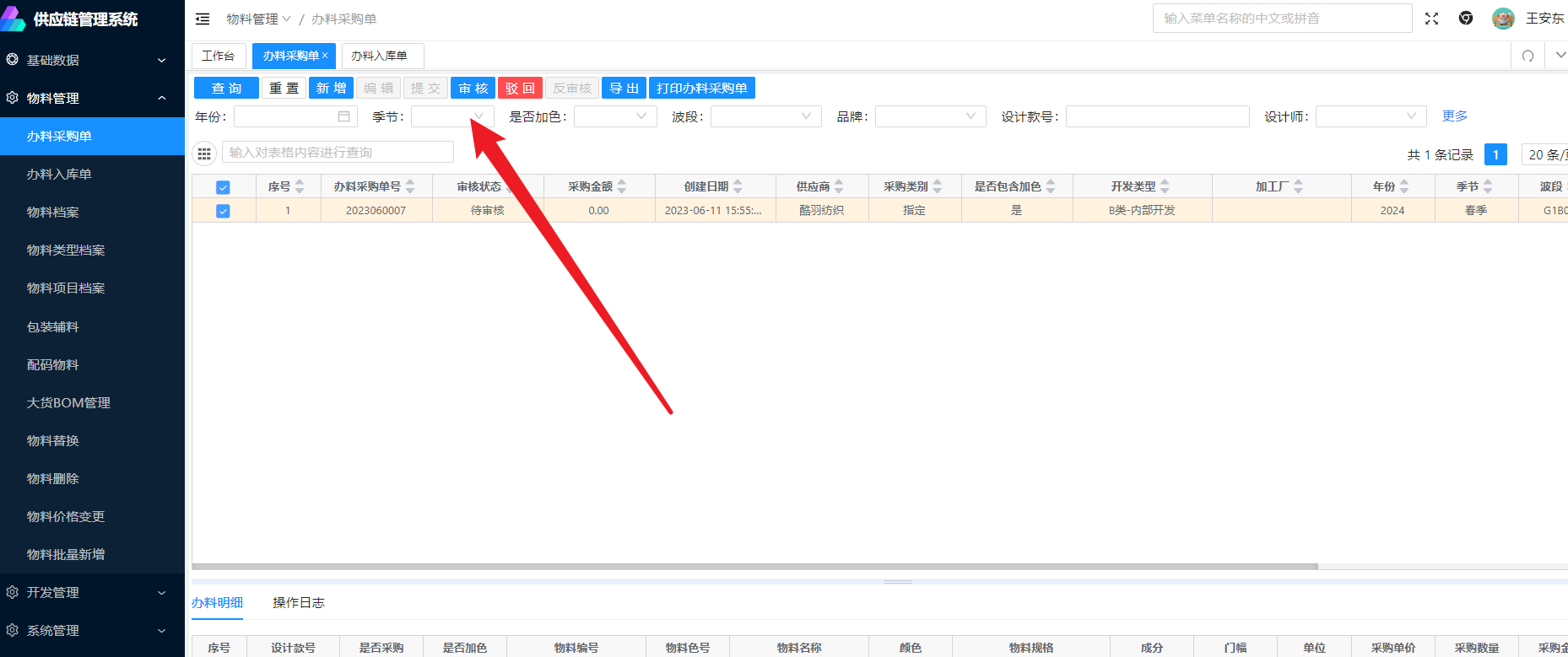The image size is (1568, 657).
Task: Click the red 驳回 button
Action: tap(520, 89)
